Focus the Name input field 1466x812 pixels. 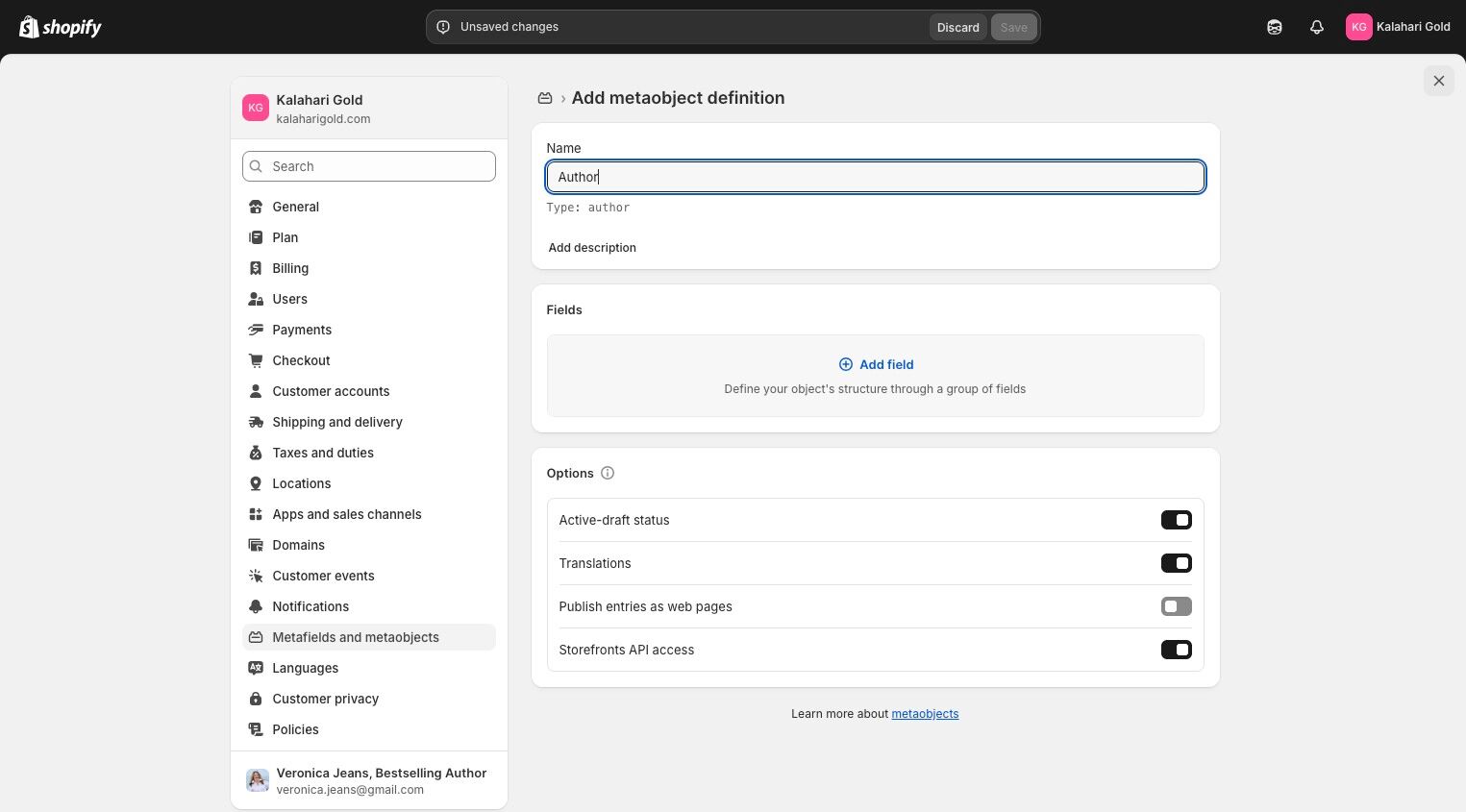pyautogui.click(x=875, y=177)
